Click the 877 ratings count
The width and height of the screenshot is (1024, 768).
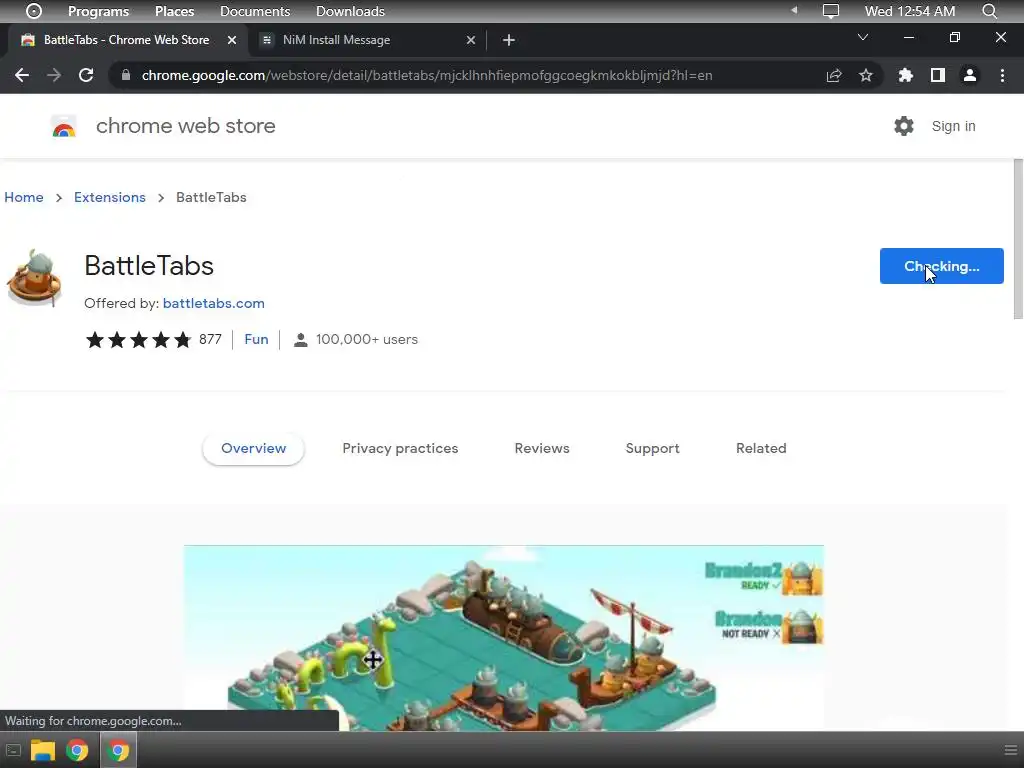click(210, 340)
